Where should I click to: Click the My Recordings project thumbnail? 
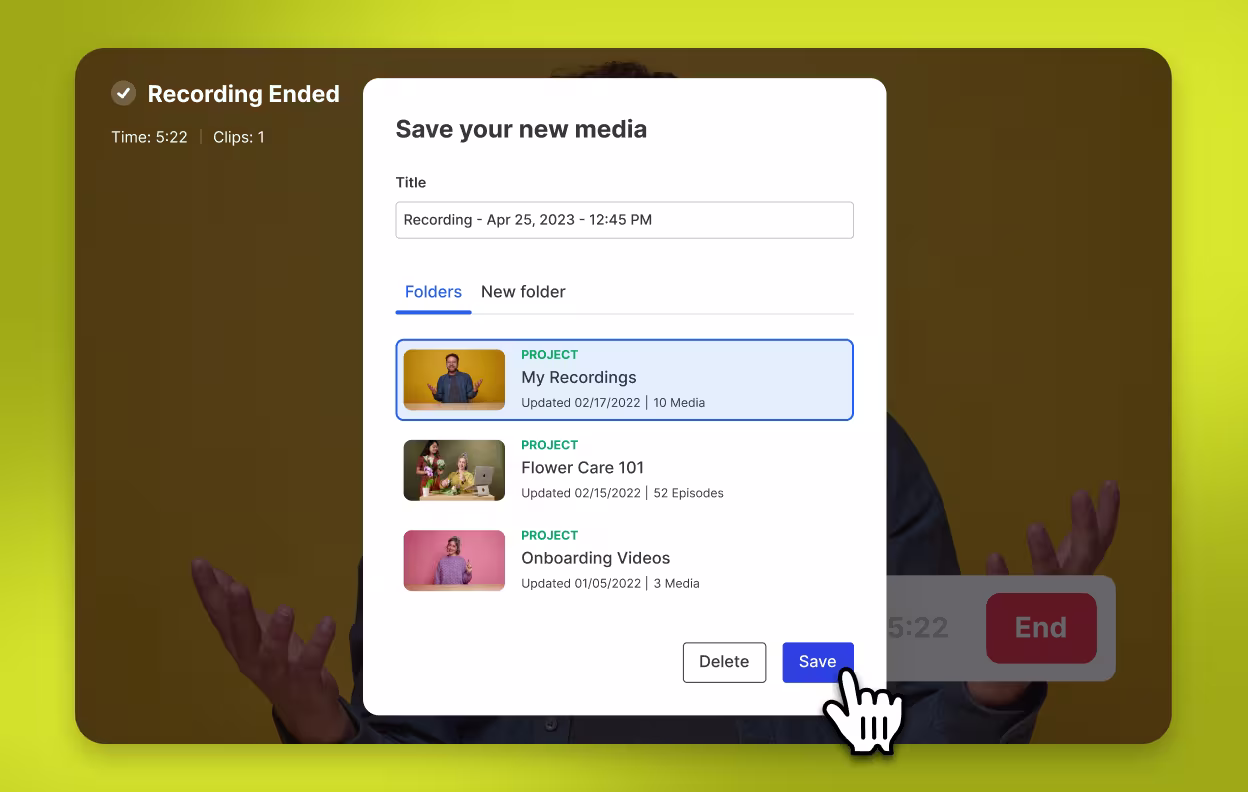tap(454, 380)
